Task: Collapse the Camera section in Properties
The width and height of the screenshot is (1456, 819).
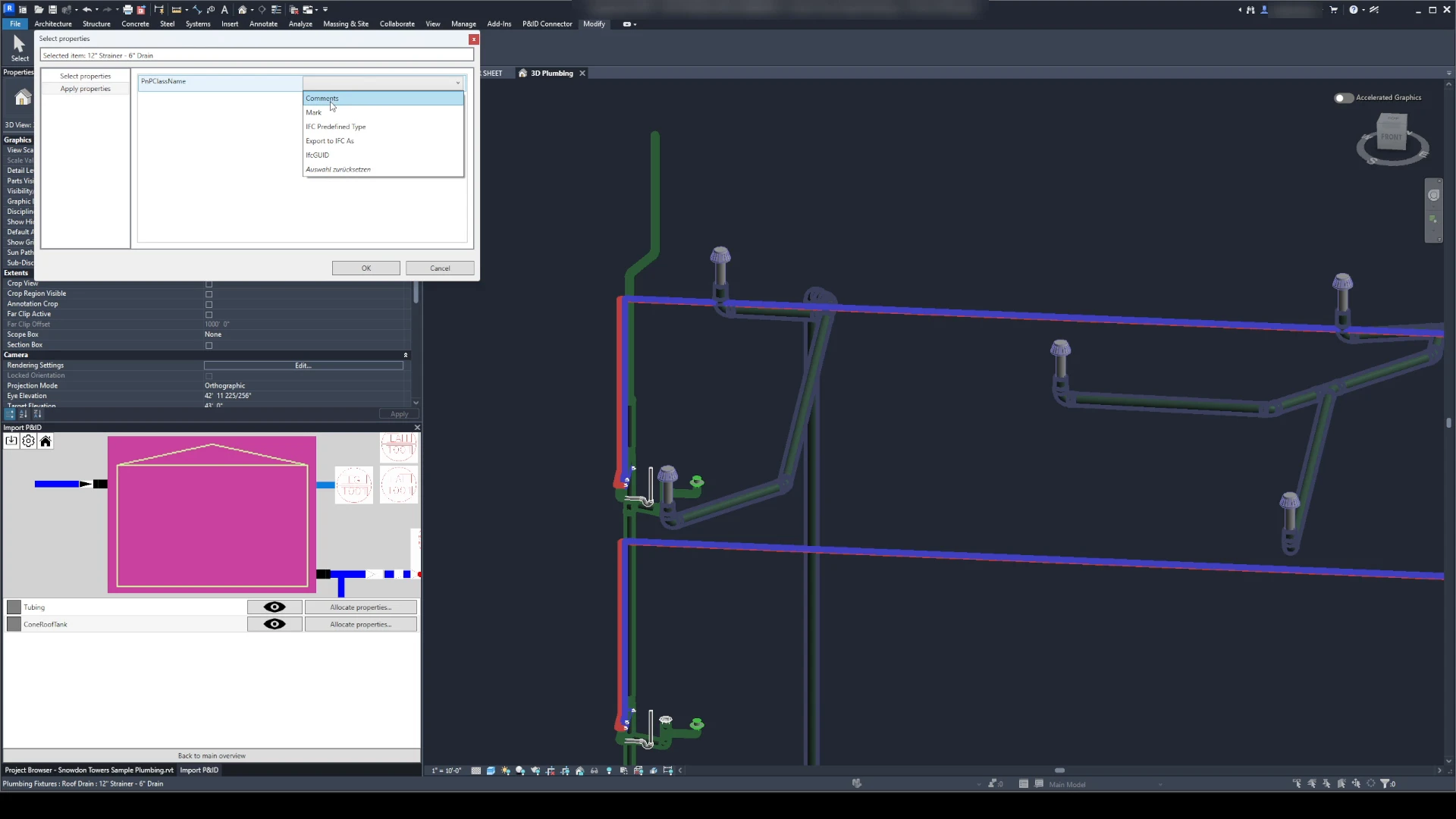Action: pos(406,355)
